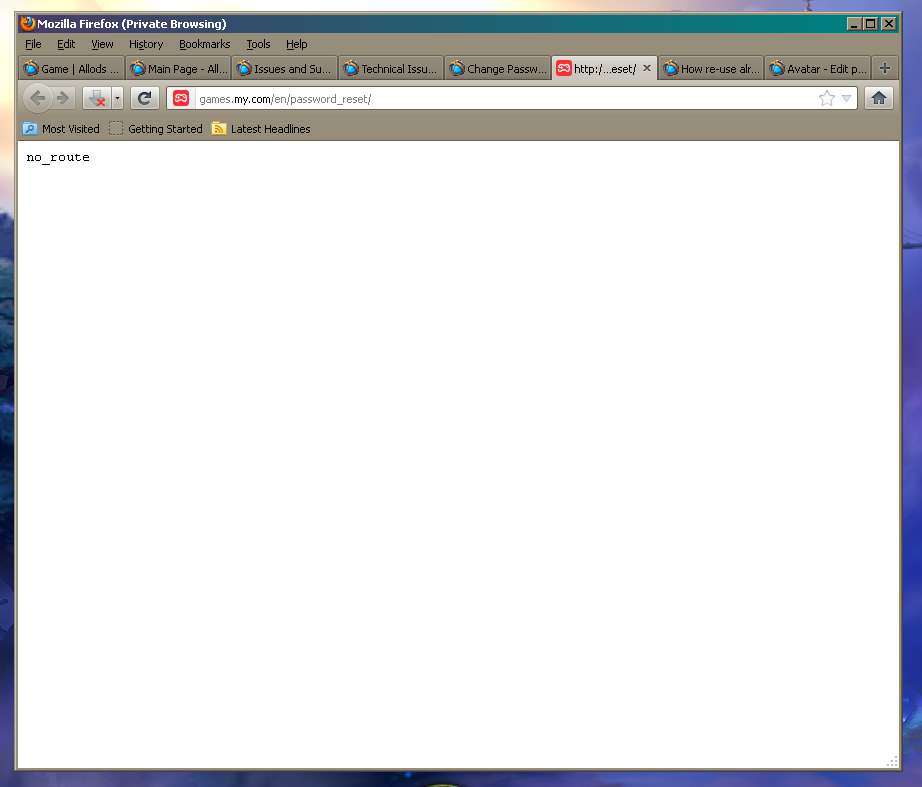Open the Latest Headlines feed bookmark
Viewport: 922px width, 787px height.
pyautogui.click(x=261, y=129)
